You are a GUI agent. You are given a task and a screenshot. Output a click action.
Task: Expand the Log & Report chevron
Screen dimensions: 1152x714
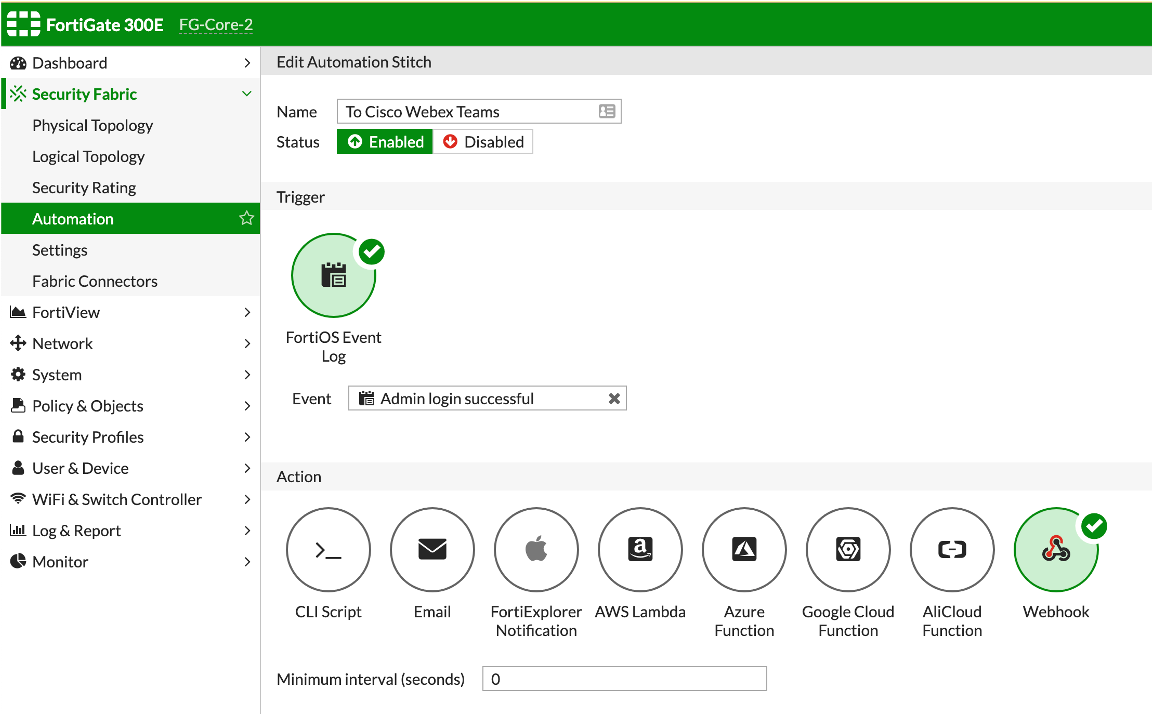[247, 530]
